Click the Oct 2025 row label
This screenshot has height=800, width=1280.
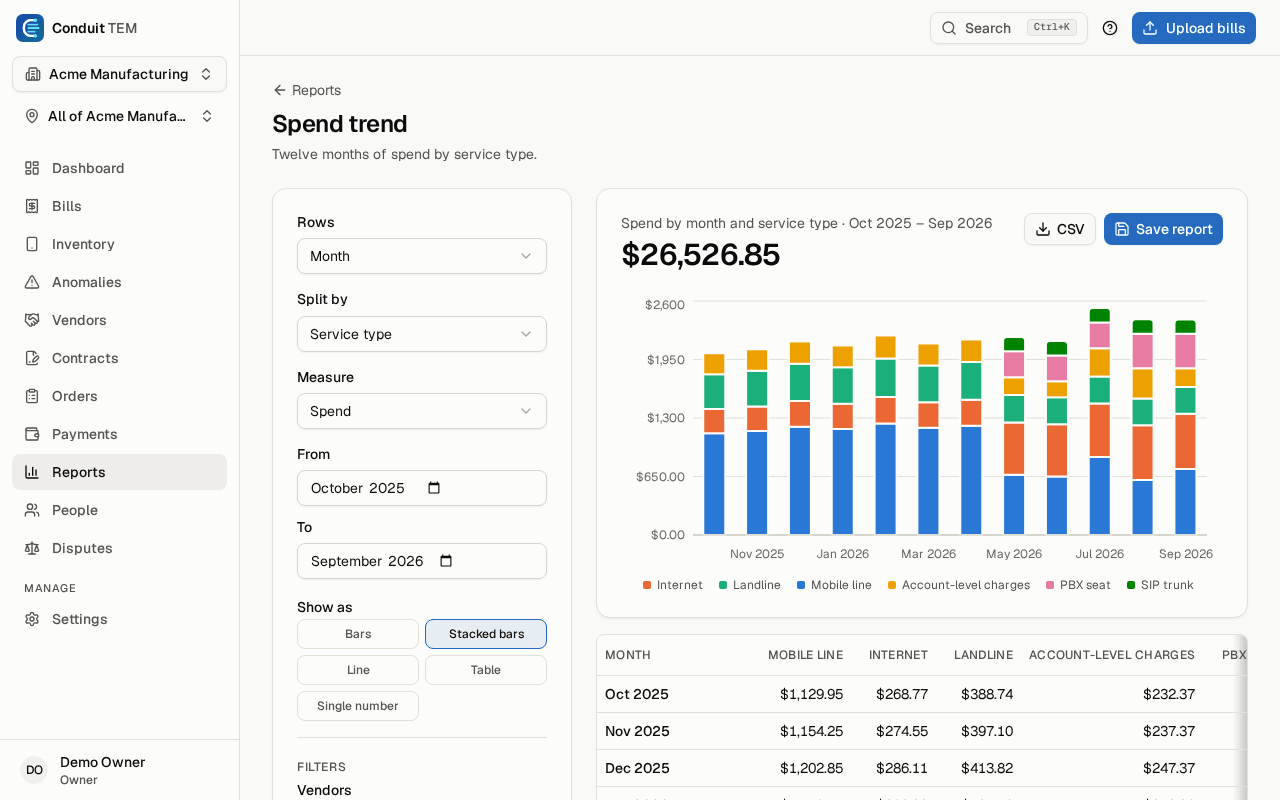point(637,694)
